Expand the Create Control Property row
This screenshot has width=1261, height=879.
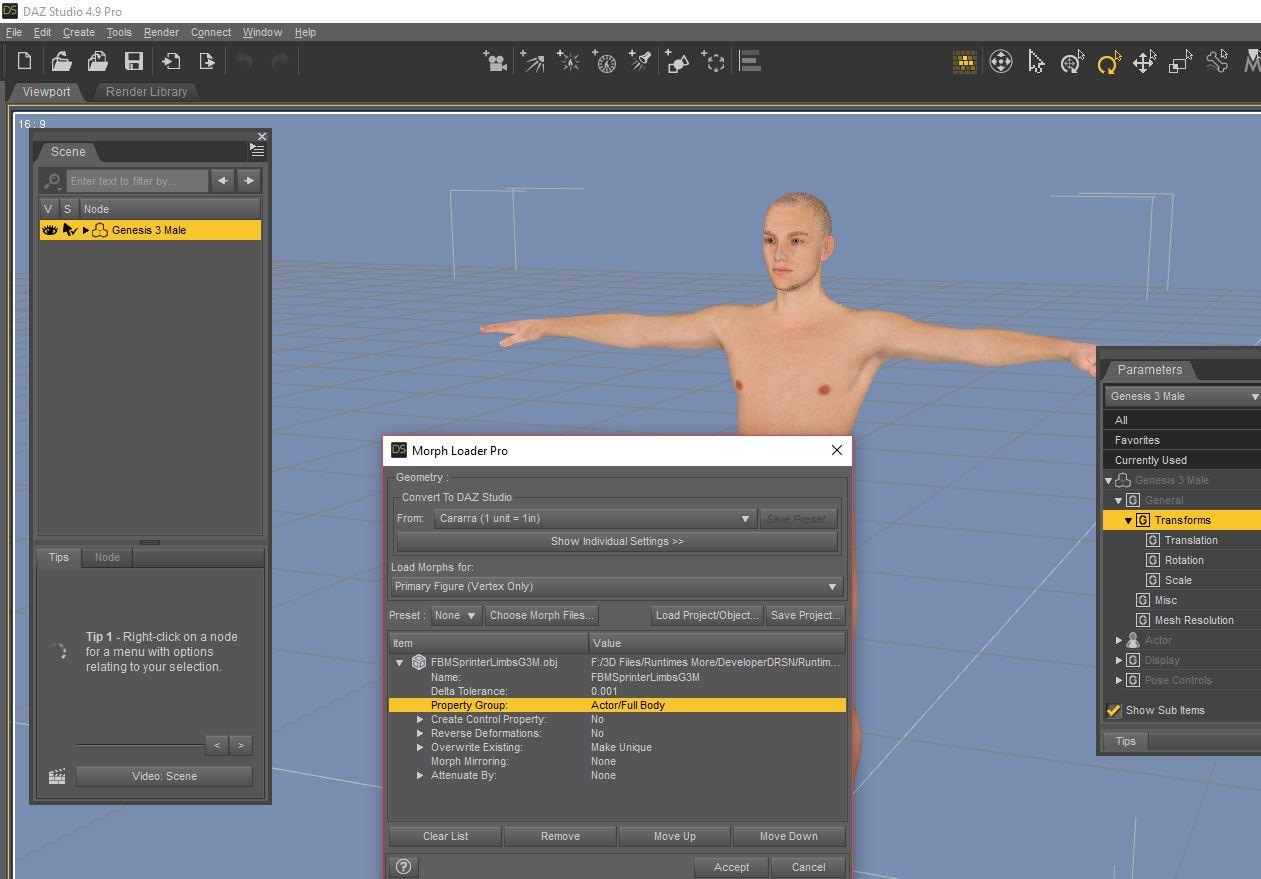click(420, 719)
